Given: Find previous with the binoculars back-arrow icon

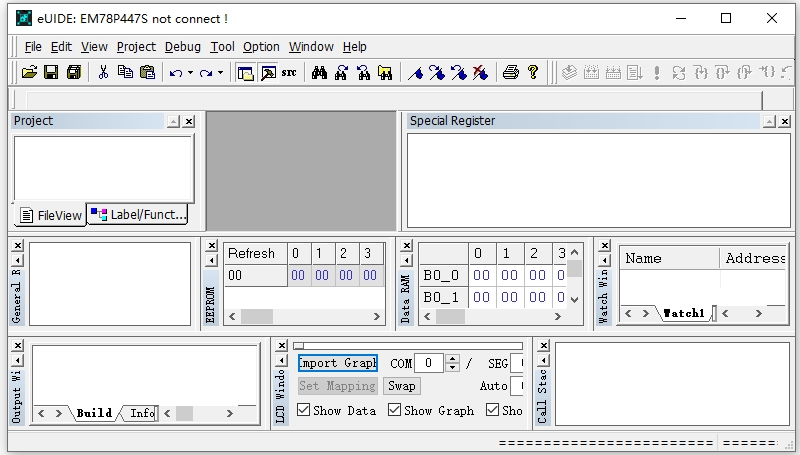Looking at the screenshot, I should coord(363,72).
